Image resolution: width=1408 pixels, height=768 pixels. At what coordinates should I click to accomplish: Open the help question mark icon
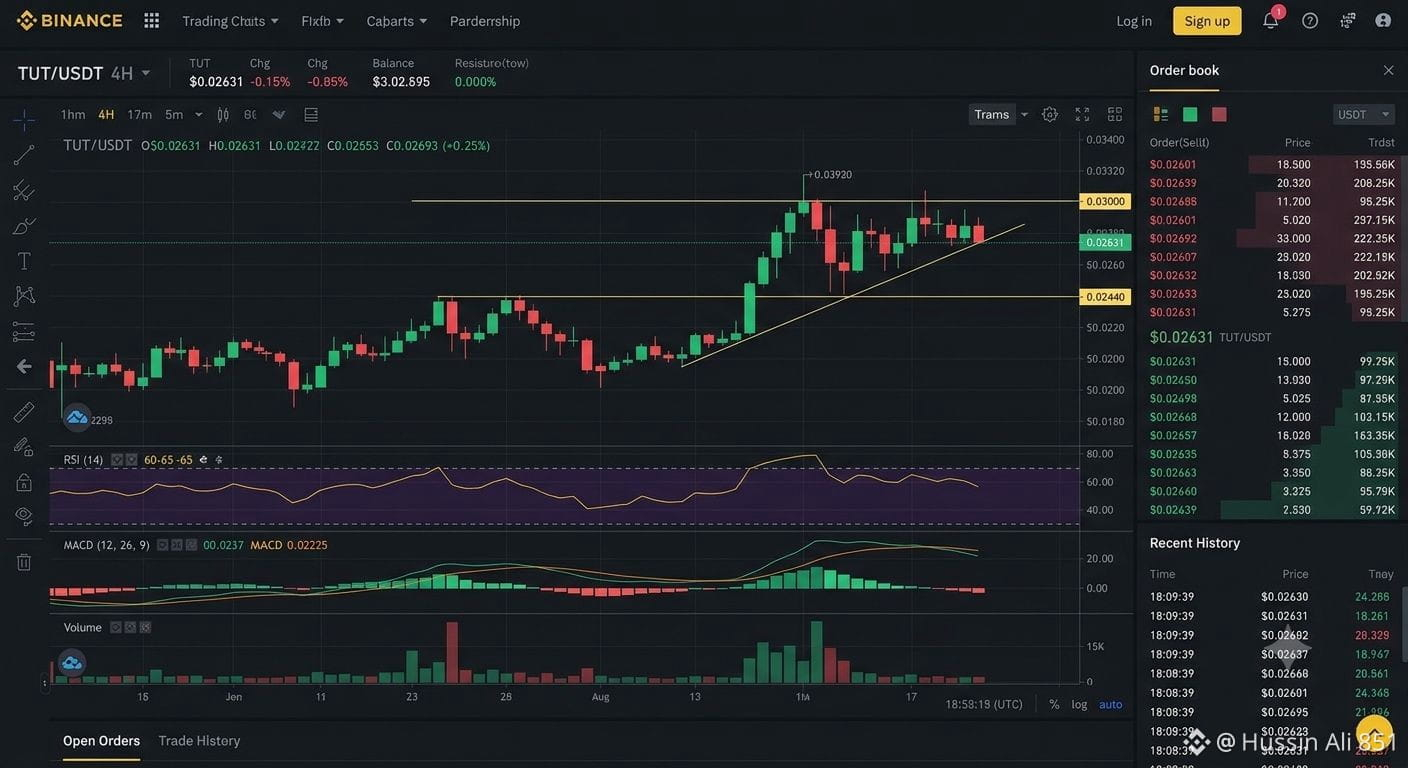pos(1310,20)
